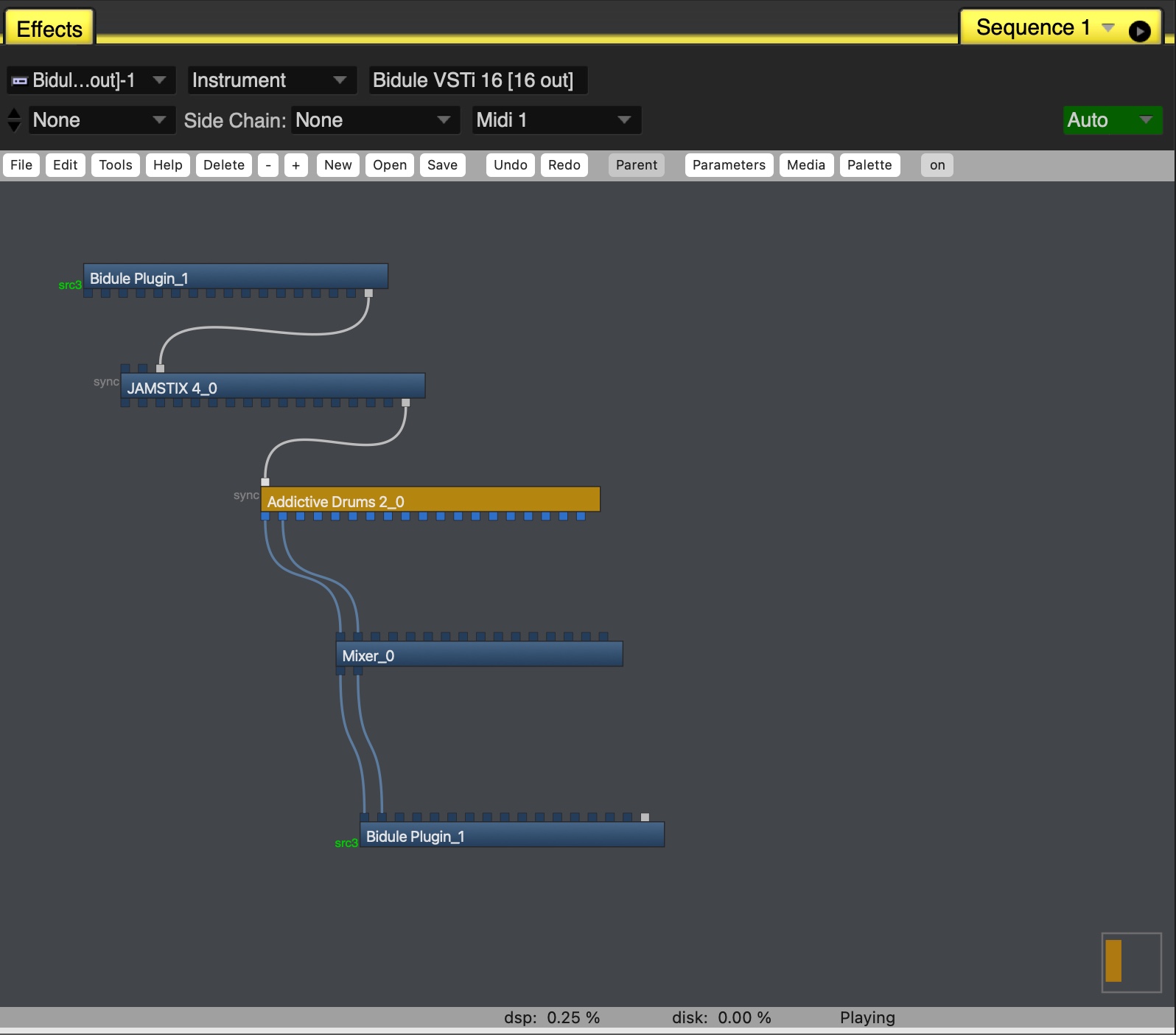Click first audio output port of Addictive Drums 2_0
The image size is (1176, 1035).
pyautogui.click(x=265, y=516)
